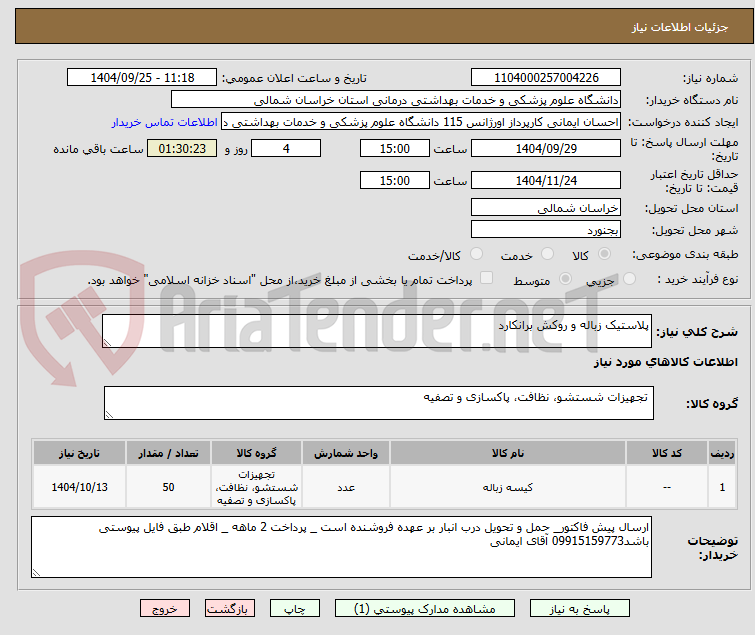Click the شرح کلی نیاز text area

[x=377, y=331]
